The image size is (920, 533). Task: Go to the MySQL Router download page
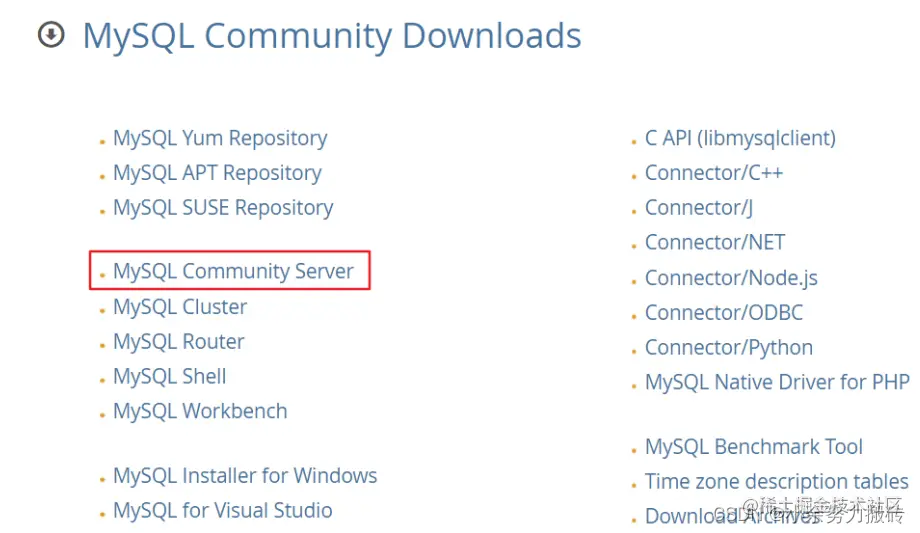pos(178,341)
